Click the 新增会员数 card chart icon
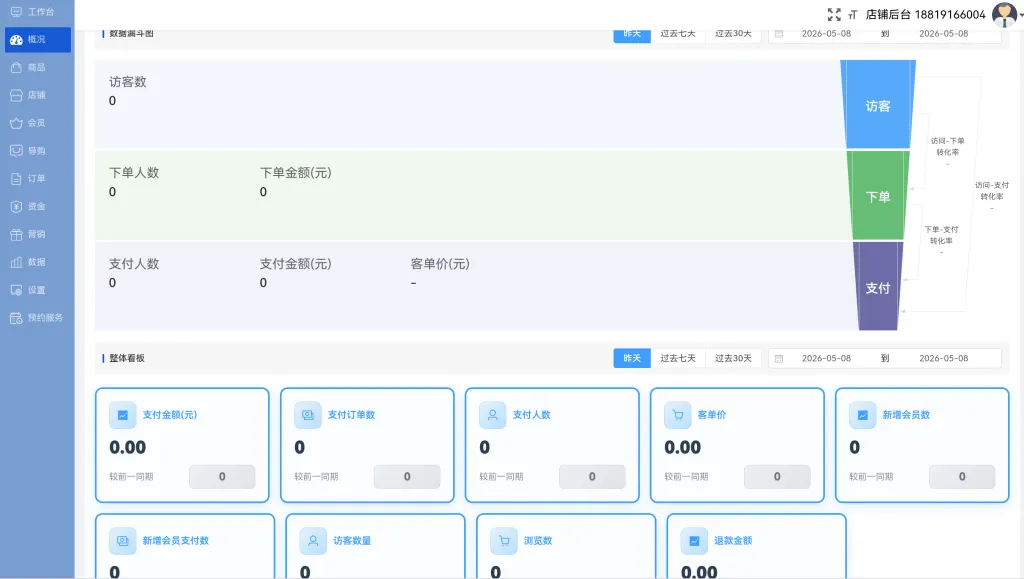 [863, 415]
